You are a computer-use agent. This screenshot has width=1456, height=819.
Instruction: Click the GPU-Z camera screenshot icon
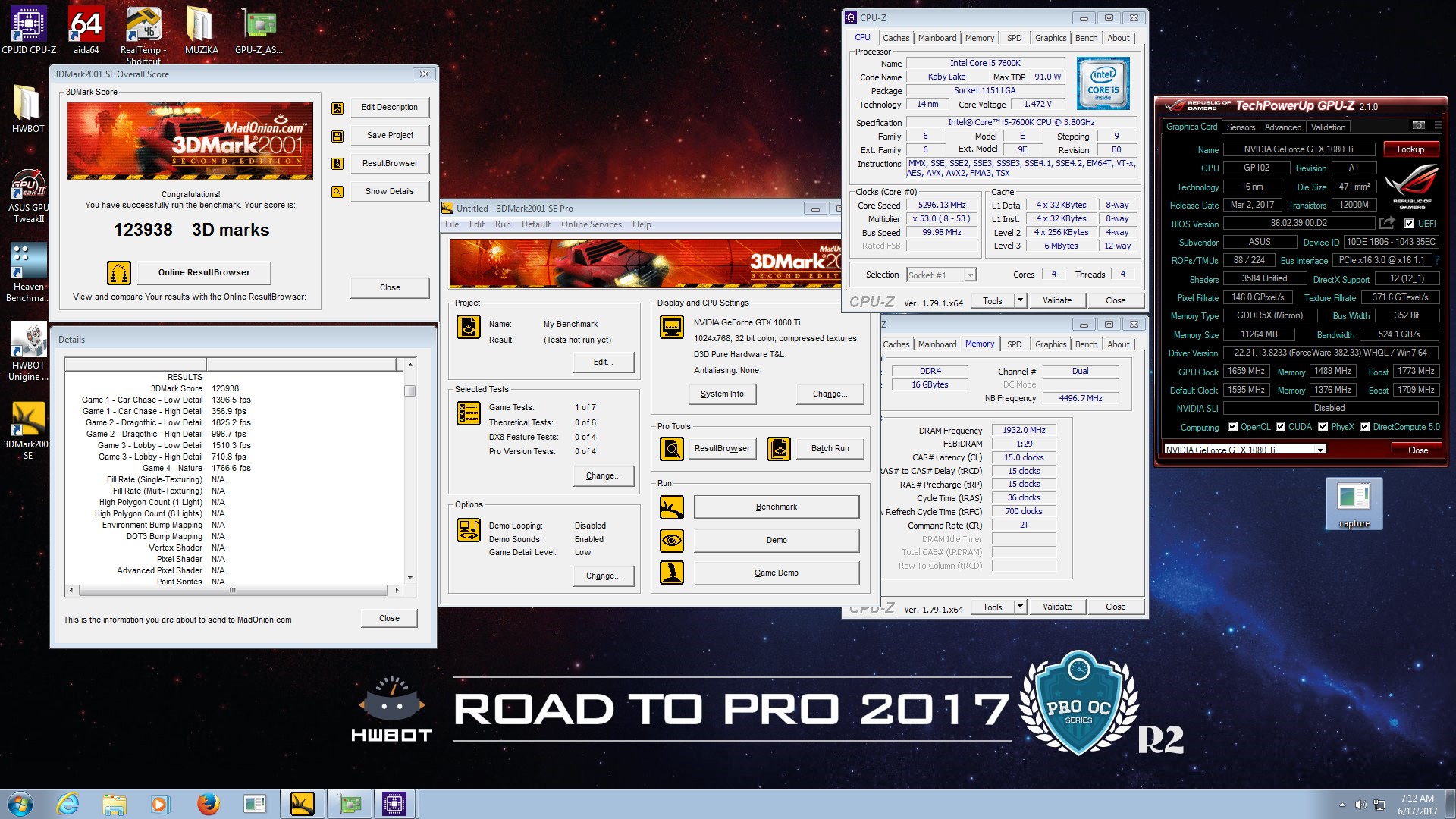tap(1419, 125)
